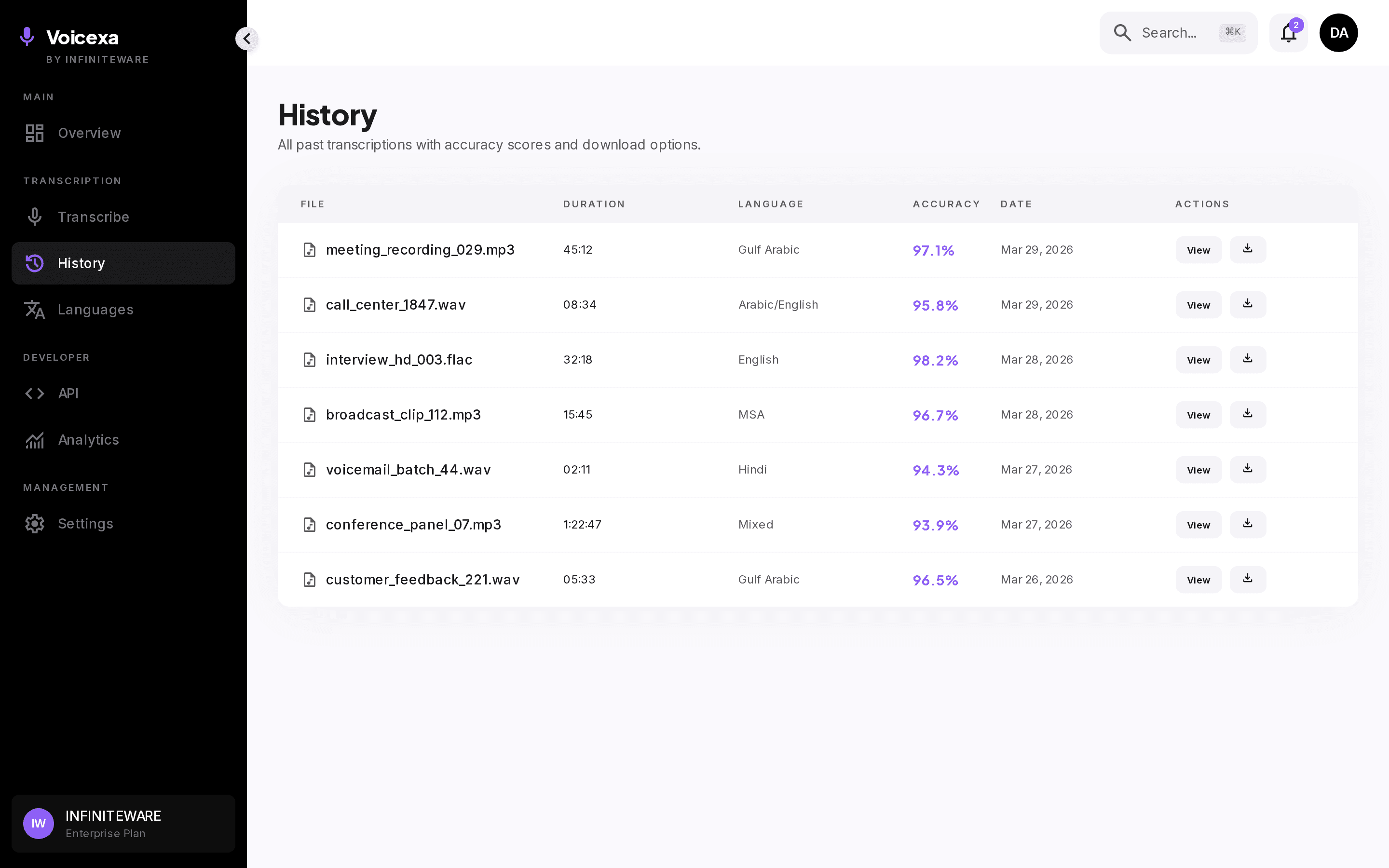Image resolution: width=1389 pixels, height=868 pixels.
Task: Go to Overview in sidebar
Action: (89, 133)
